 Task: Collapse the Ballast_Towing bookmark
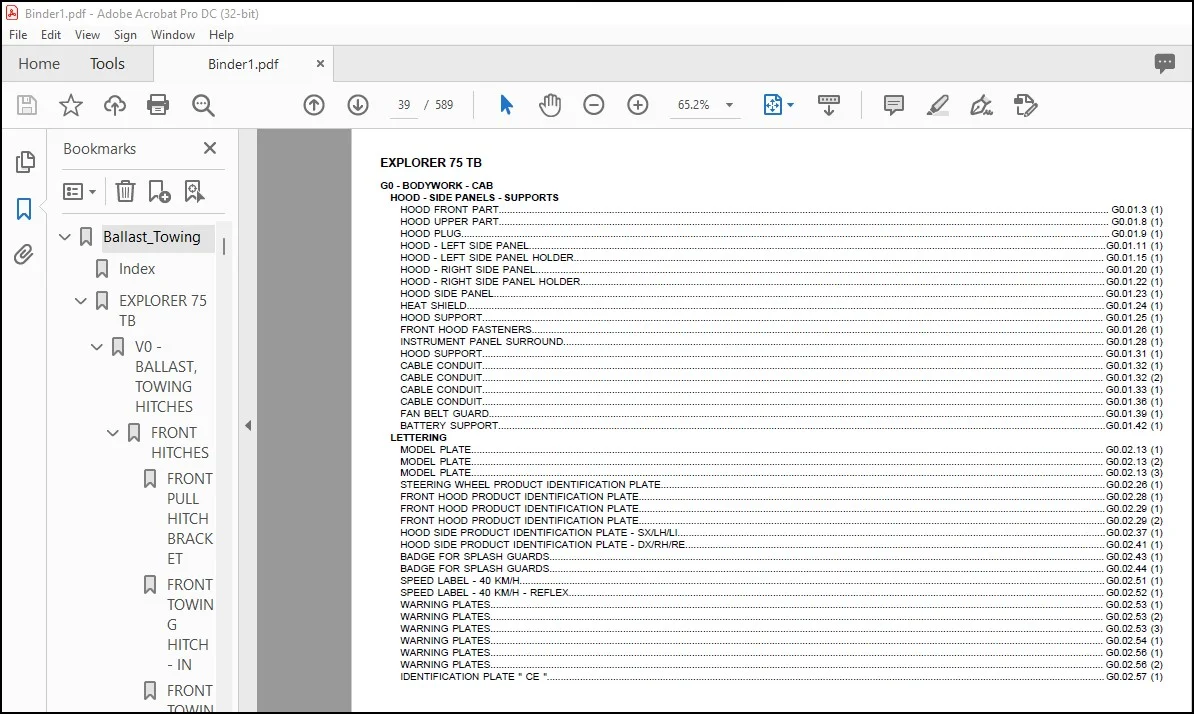point(65,237)
